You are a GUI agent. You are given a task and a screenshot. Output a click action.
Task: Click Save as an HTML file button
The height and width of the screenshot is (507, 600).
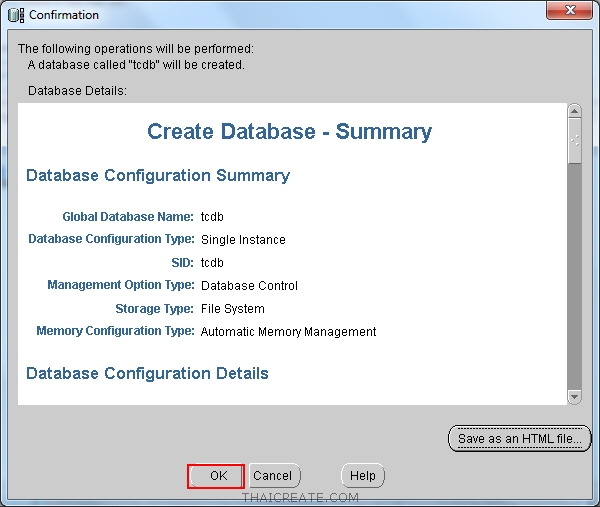click(x=519, y=439)
